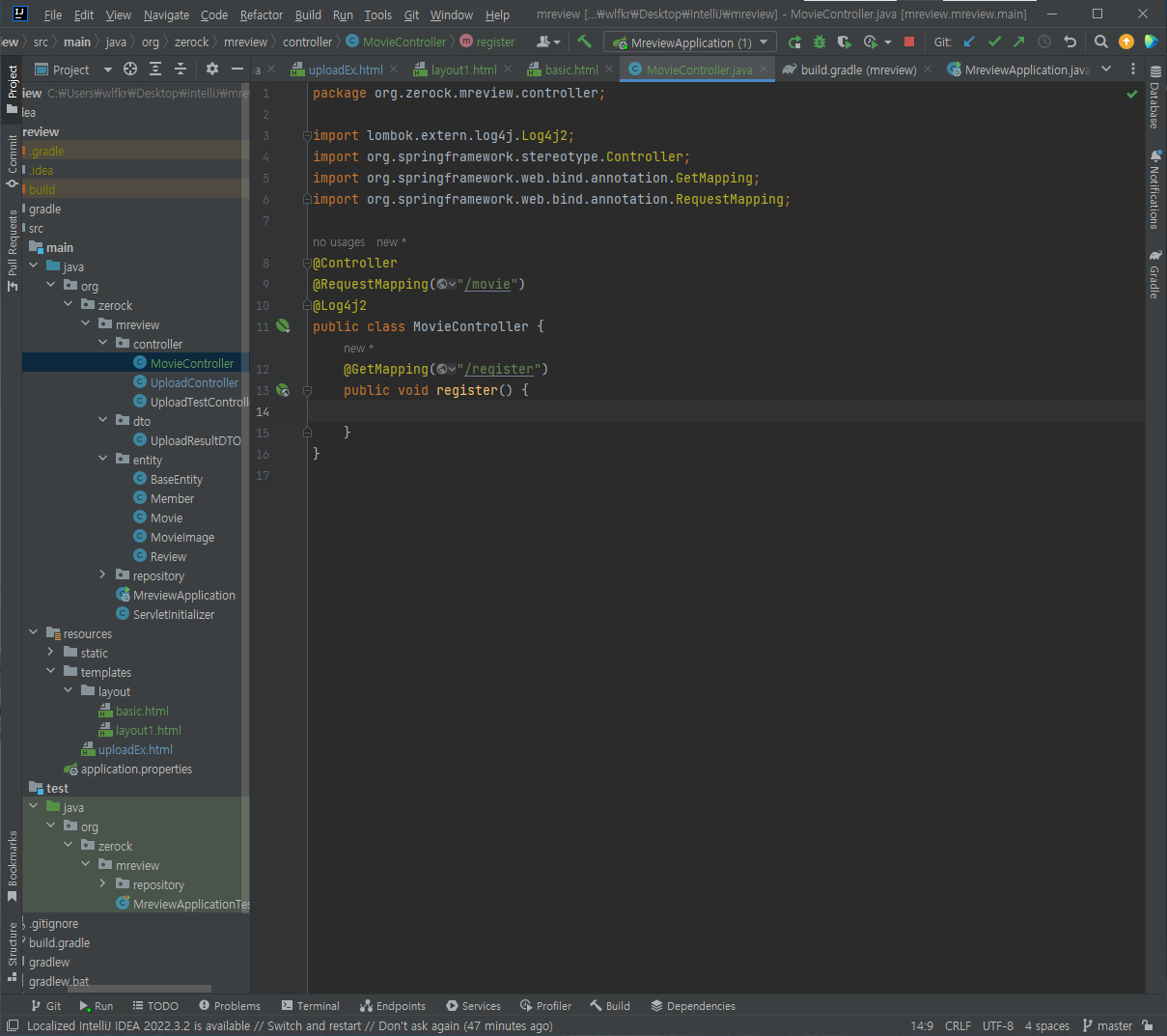Click the gutter icon beside line 13

point(283,390)
